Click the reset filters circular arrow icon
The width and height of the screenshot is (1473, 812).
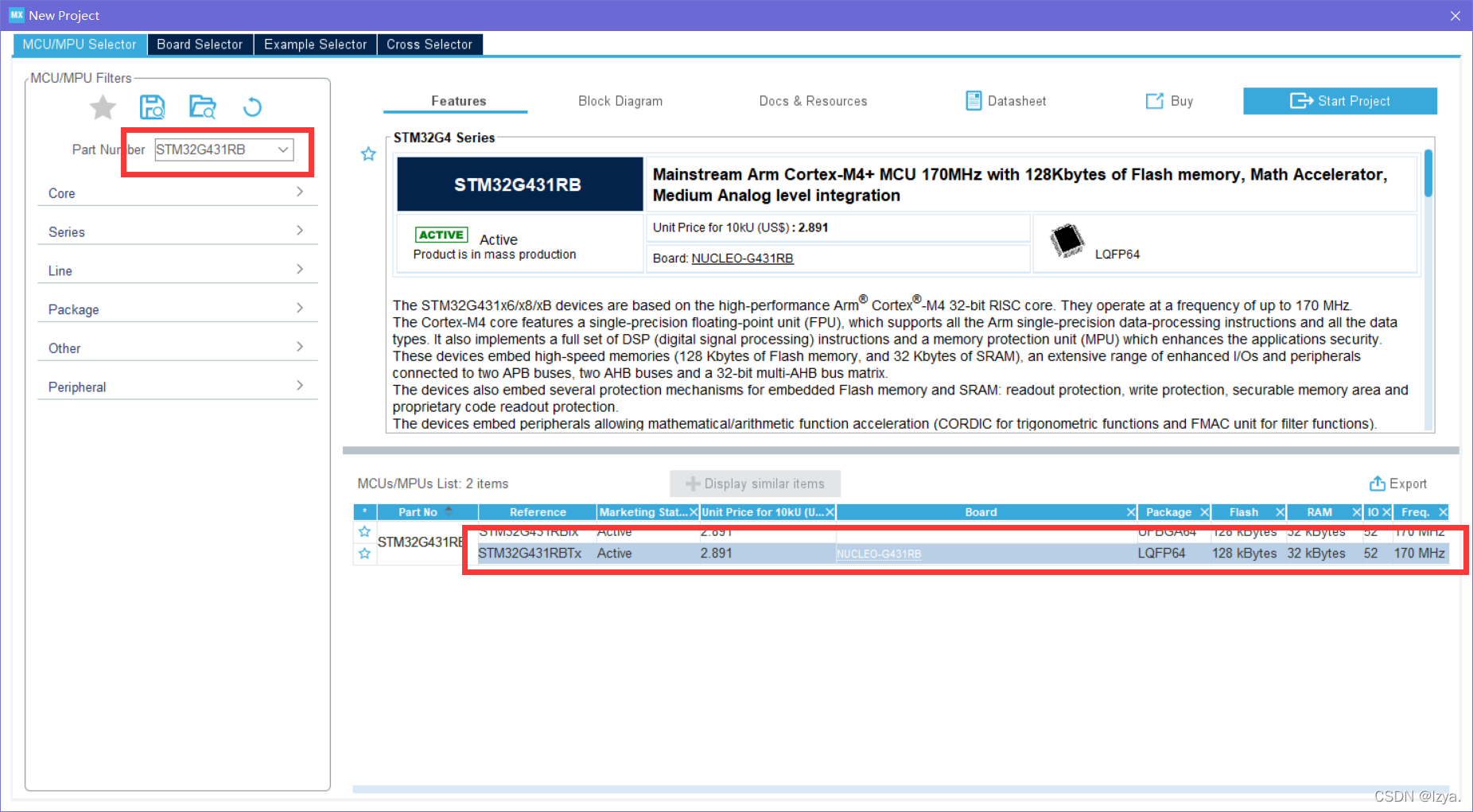point(252,107)
